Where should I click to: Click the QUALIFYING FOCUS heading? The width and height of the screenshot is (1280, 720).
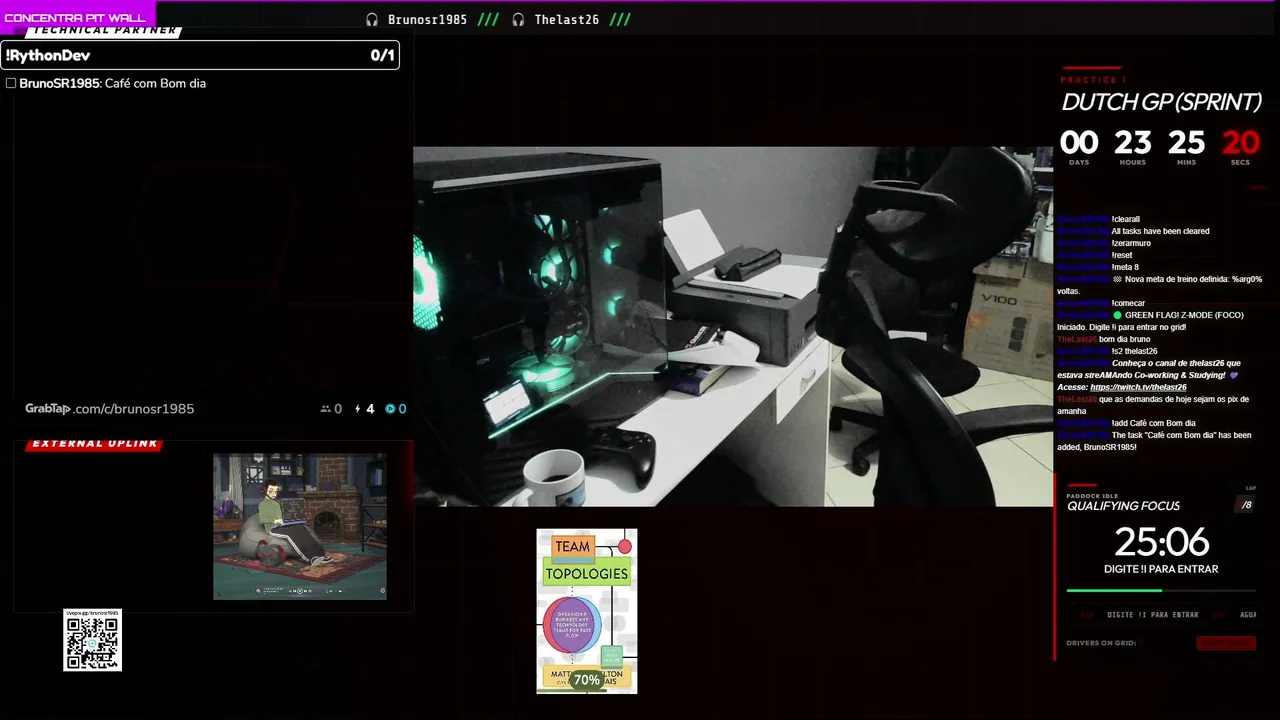coord(1123,506)
